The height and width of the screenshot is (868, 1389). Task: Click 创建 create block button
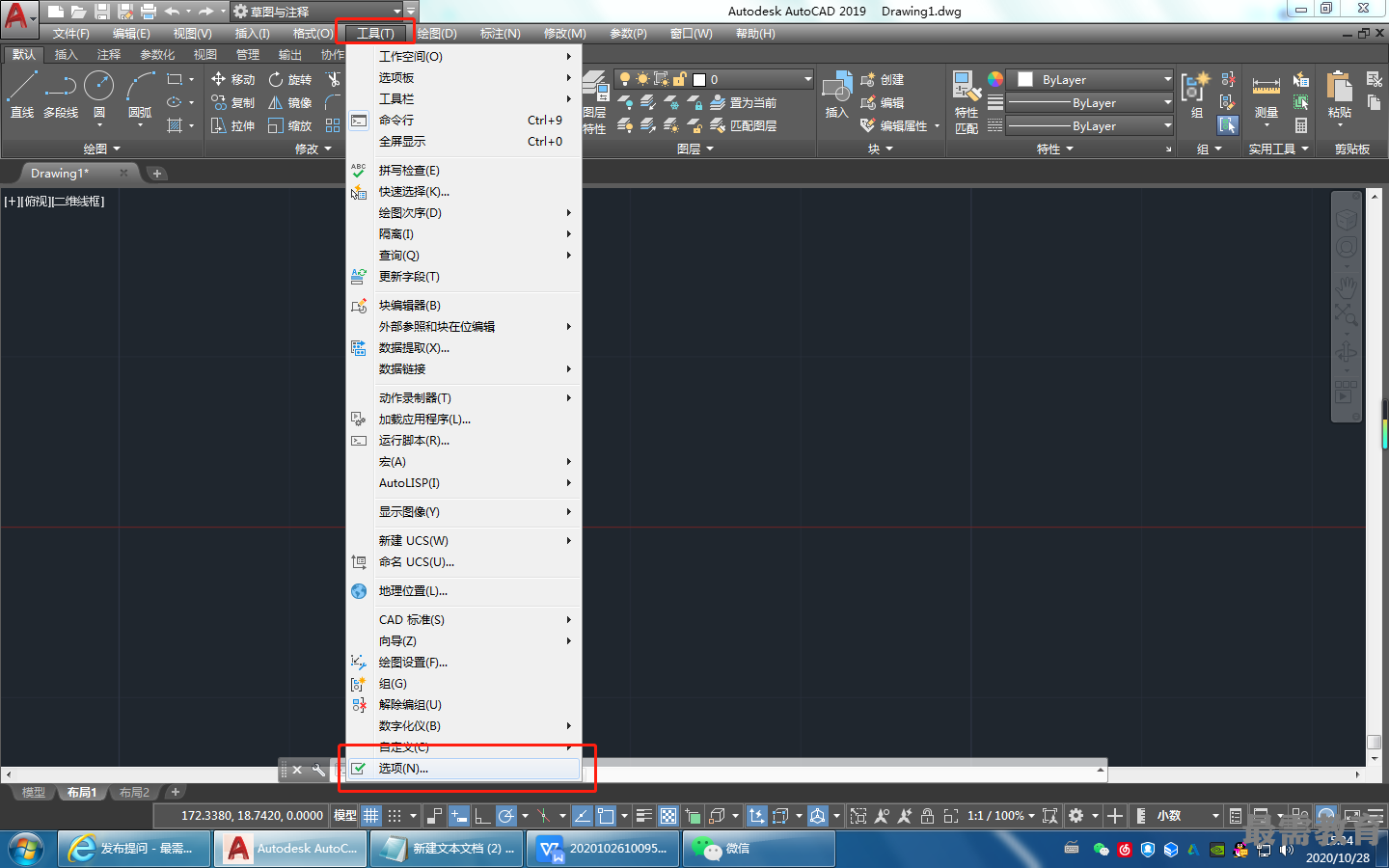(883, 79)
